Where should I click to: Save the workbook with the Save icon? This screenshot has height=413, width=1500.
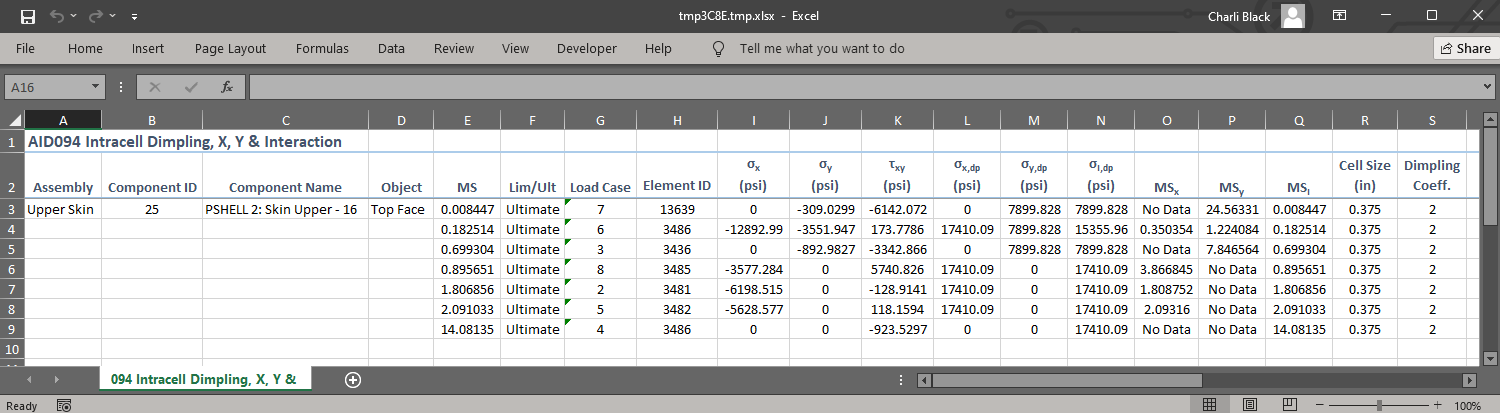[x=27, y=16]
